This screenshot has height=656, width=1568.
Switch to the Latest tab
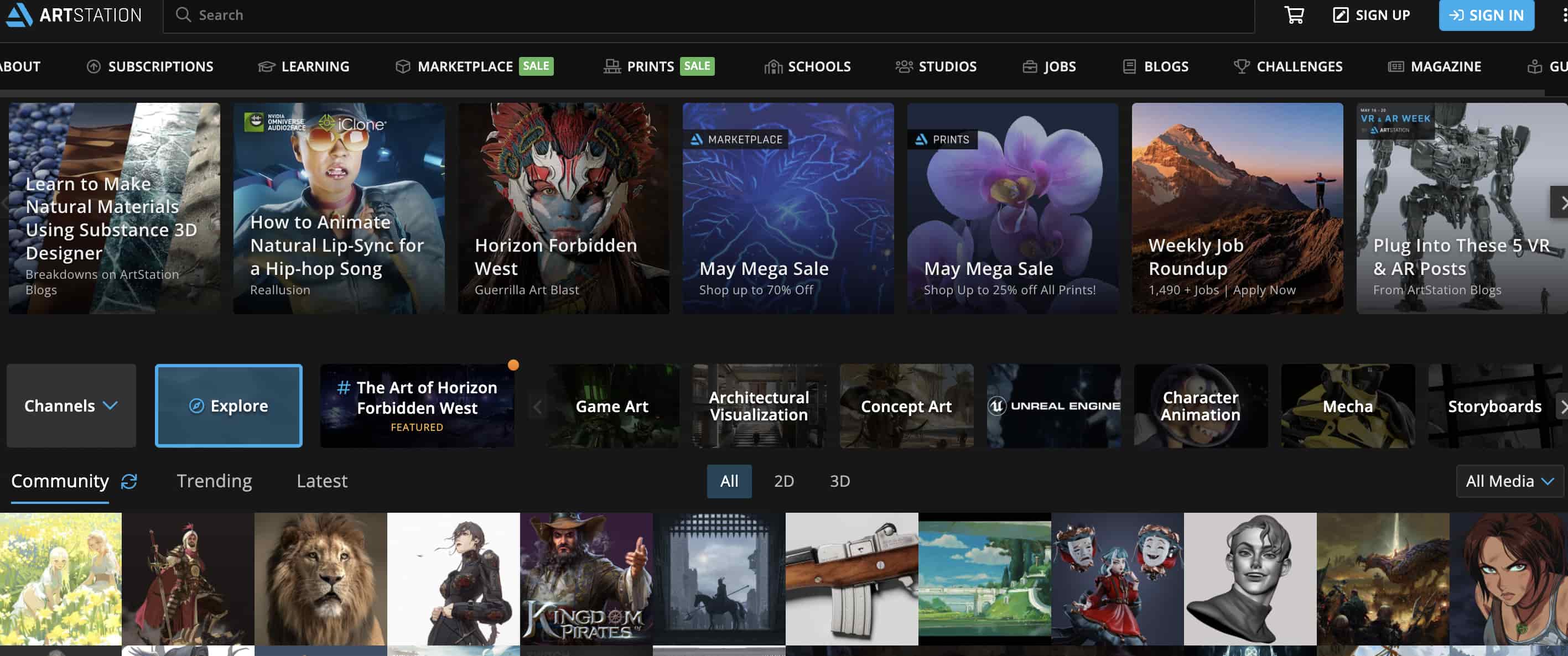tap(322, 481)
